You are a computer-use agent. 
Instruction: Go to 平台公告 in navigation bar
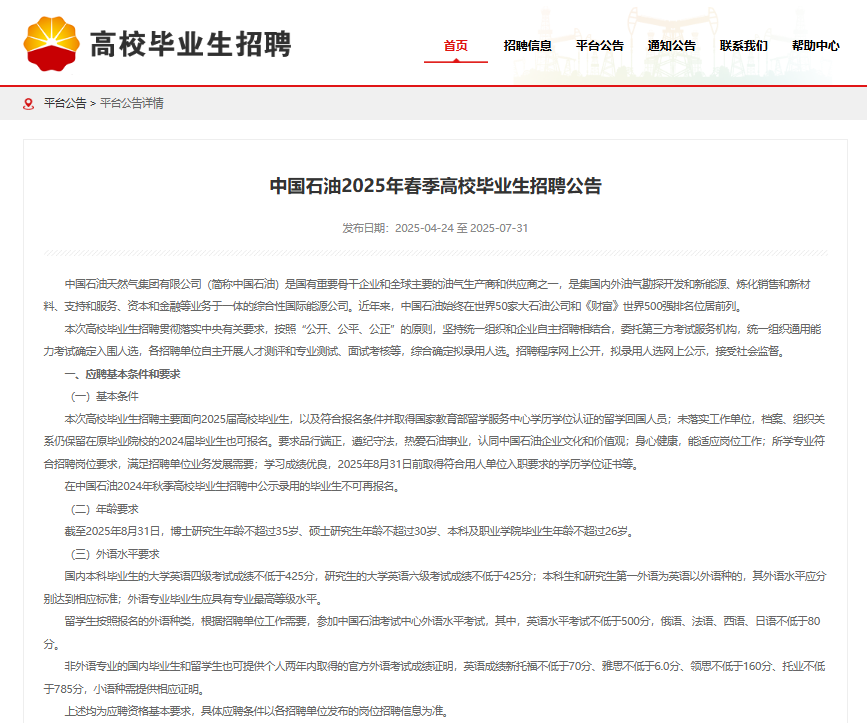tap(599, 46)
